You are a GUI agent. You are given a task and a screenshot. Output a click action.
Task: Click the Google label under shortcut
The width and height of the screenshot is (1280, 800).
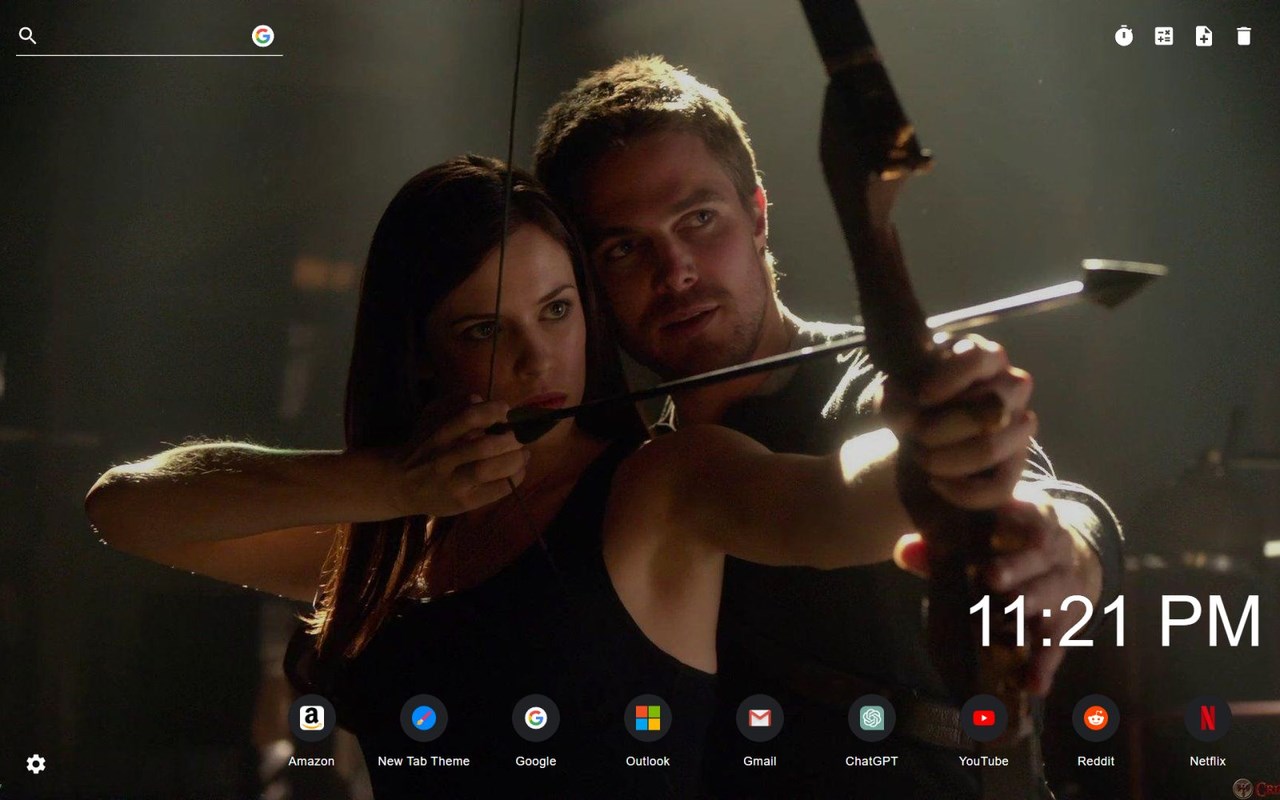click(x=536, y=761)
